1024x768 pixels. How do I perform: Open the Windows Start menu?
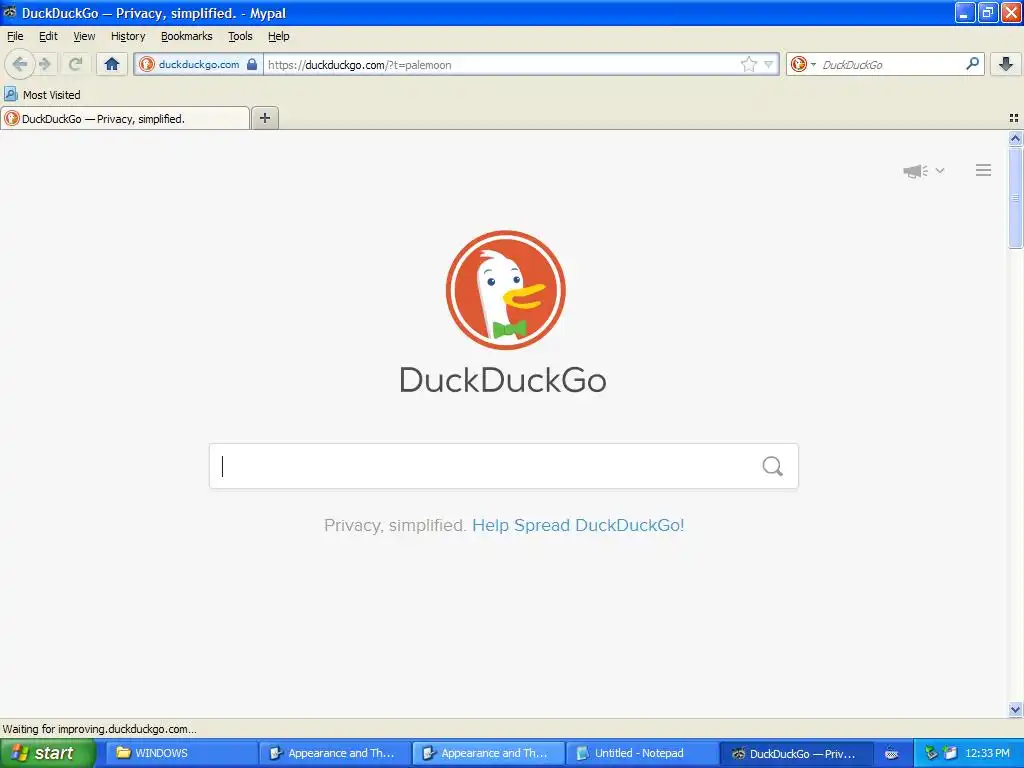[x=47, y=753]
